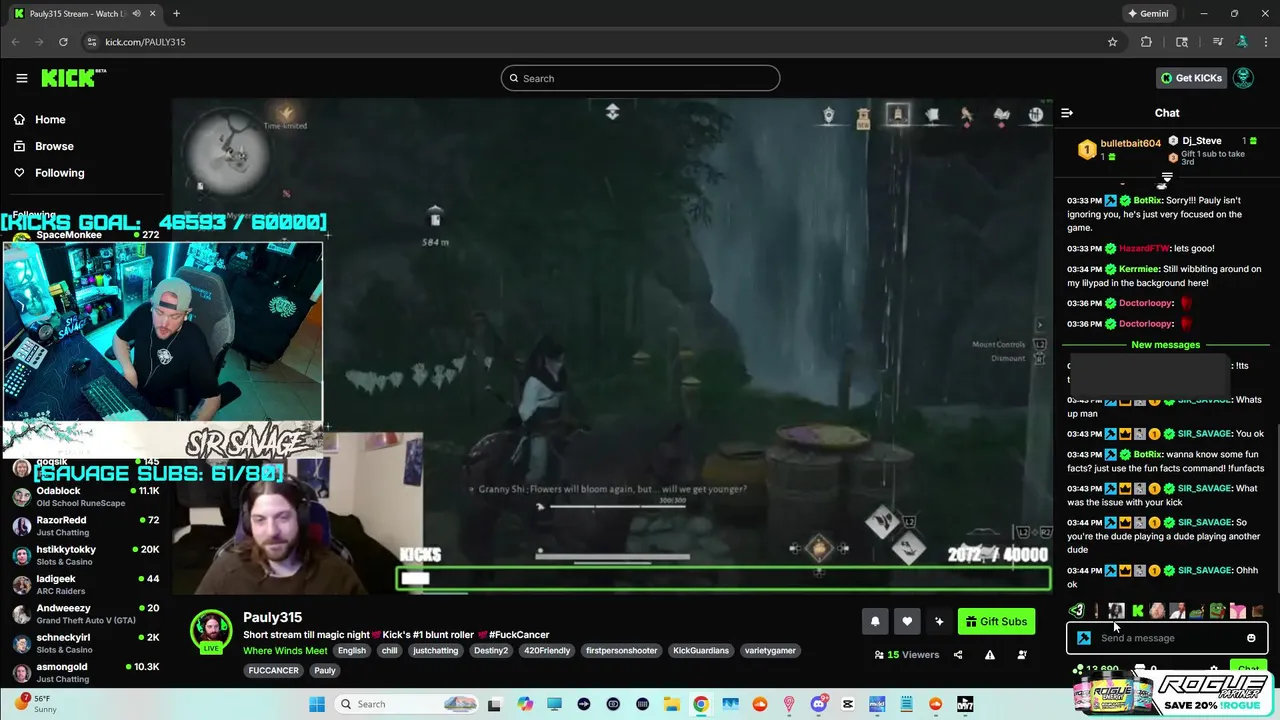Toggle follow heart button

click(907, 621)
